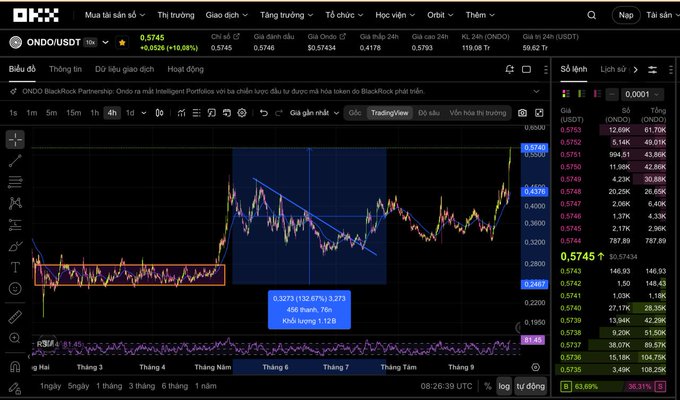The image size is (680, 400).
Task: Open the Giá gần nhất price dropdown
Action: click(x=314, y=113)
